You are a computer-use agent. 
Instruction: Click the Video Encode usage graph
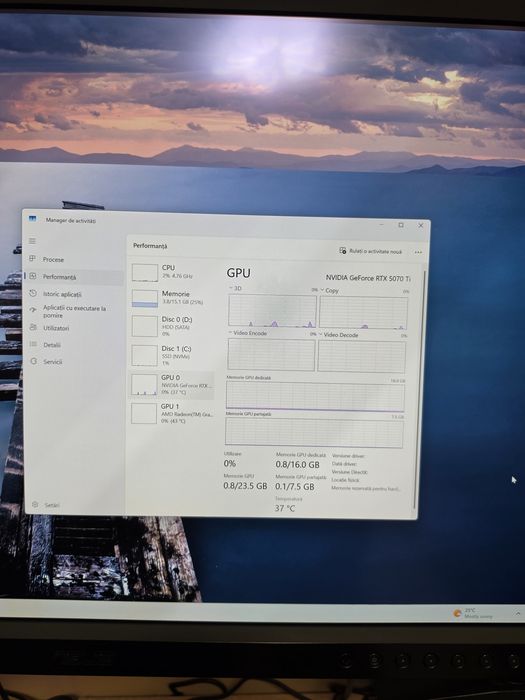click(x=271, y=354)
